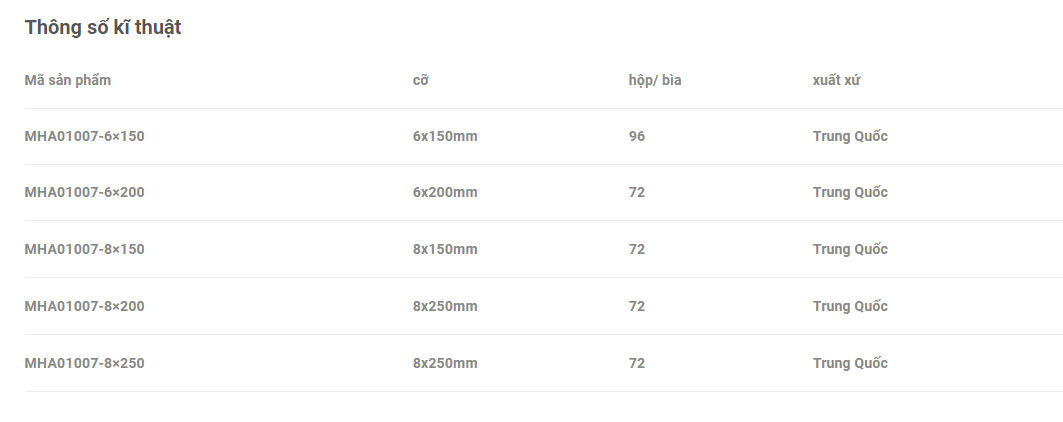Click quantity 72 in the 8x150mm row
The width and height of the screenshot is (1063, 422).
tap(637, 250)
